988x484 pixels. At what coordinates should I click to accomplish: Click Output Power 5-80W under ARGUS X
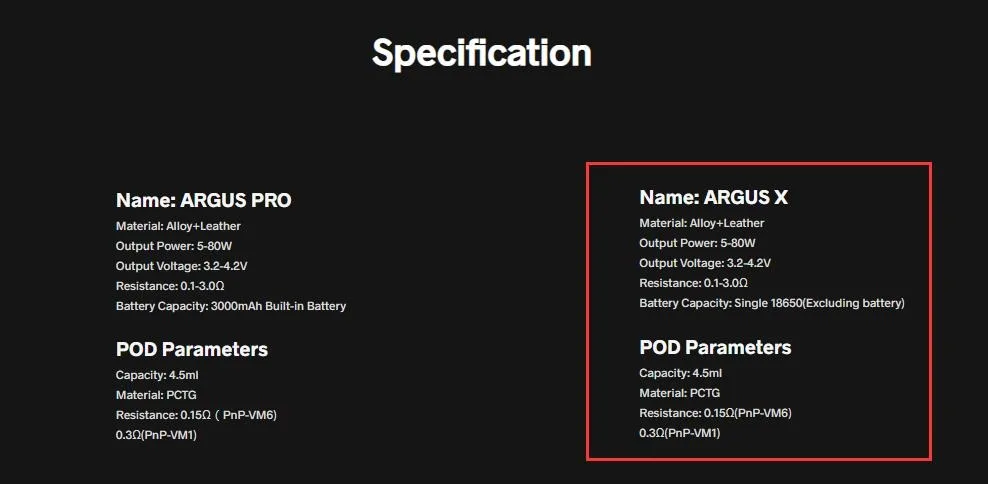[x=697, y=243]
